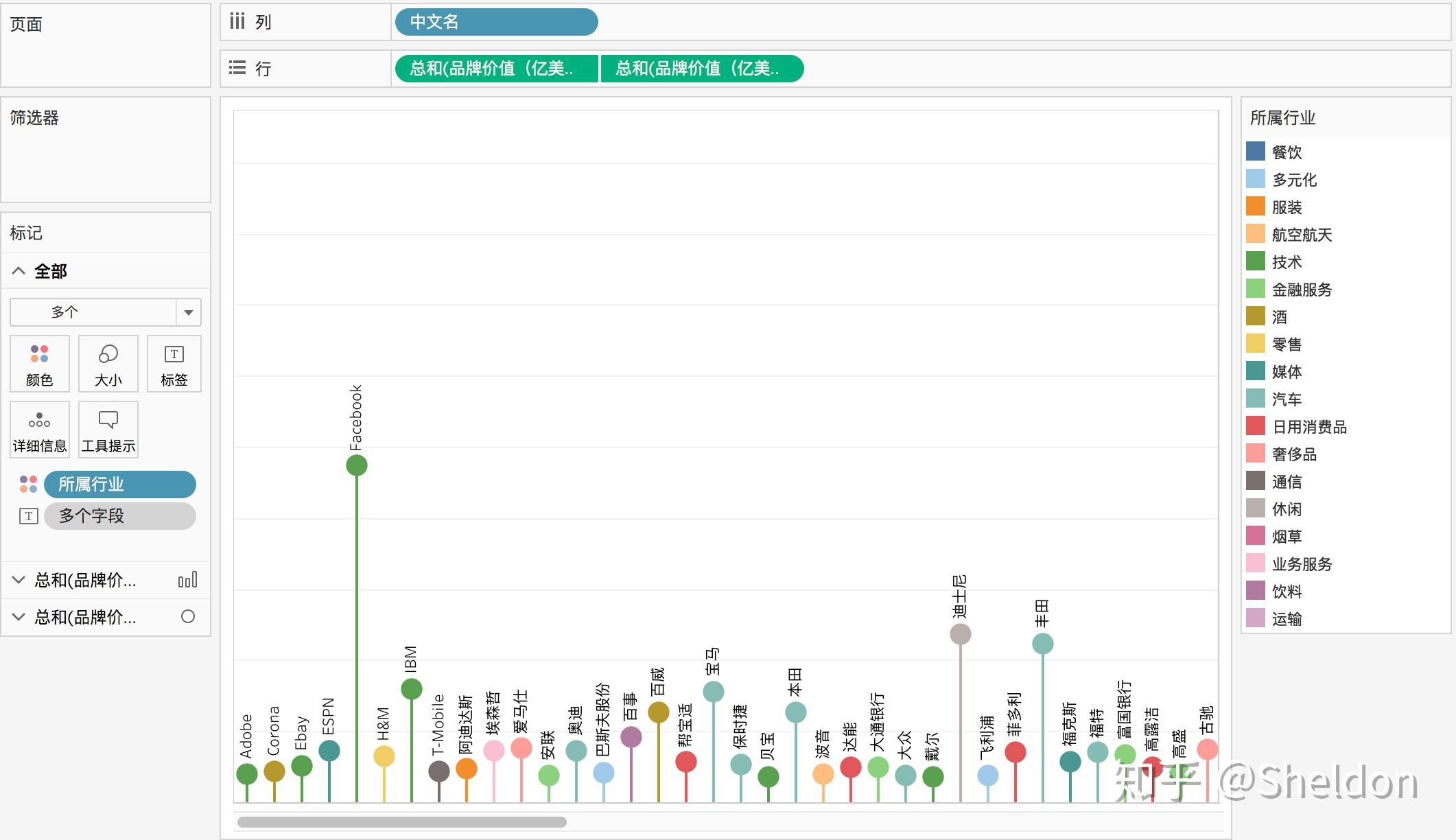The height and width of the screenshot is (840, 1456).
Task: Click the Facebook lollipop circle mark
Action: pyautogui.click(x=357, y=465)
